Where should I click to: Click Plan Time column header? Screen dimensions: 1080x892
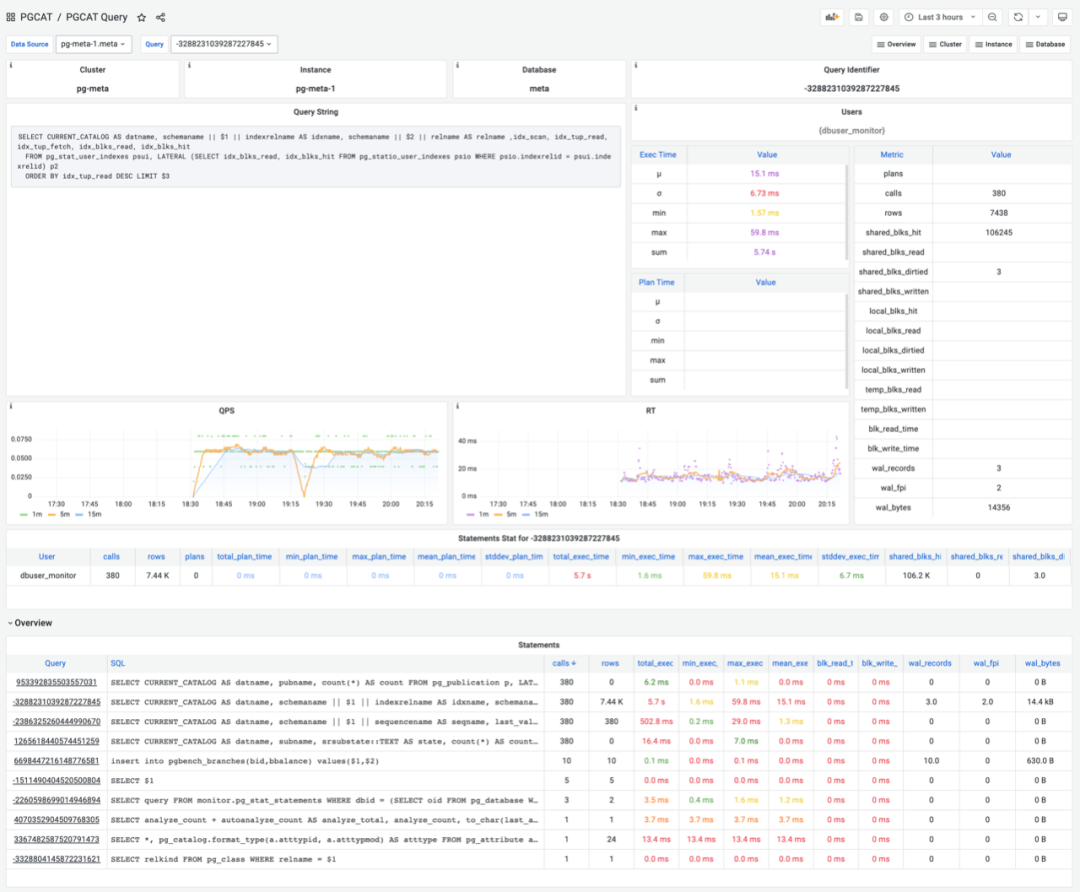tap(656, 282)
